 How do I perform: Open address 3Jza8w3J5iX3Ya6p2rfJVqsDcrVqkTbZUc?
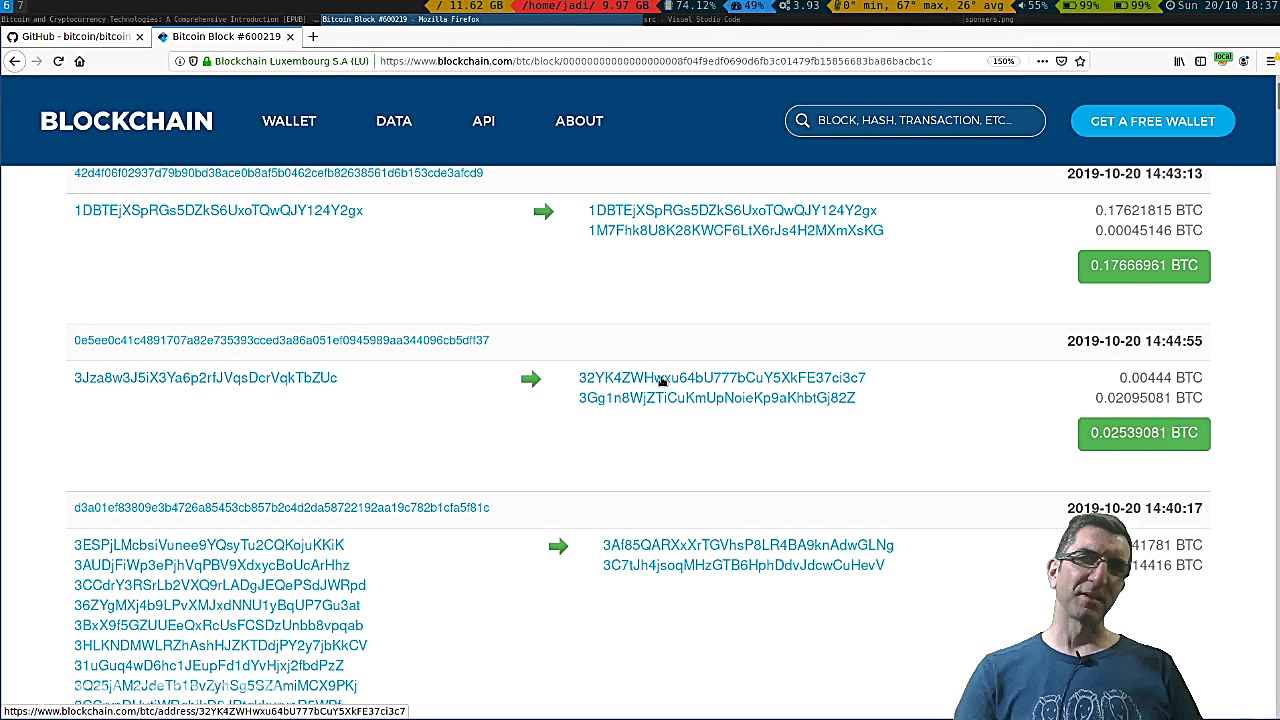(x=205, y=378)
